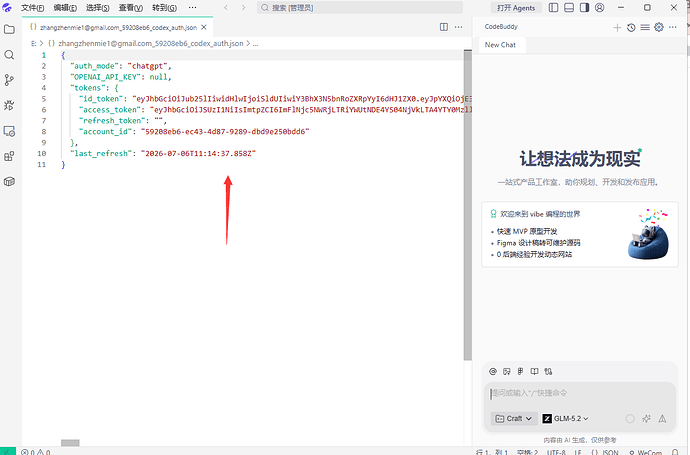Click the "tokens" key on line 4
Image resolution: width=690 pixels, height=455 pixels.
[88, 88]
